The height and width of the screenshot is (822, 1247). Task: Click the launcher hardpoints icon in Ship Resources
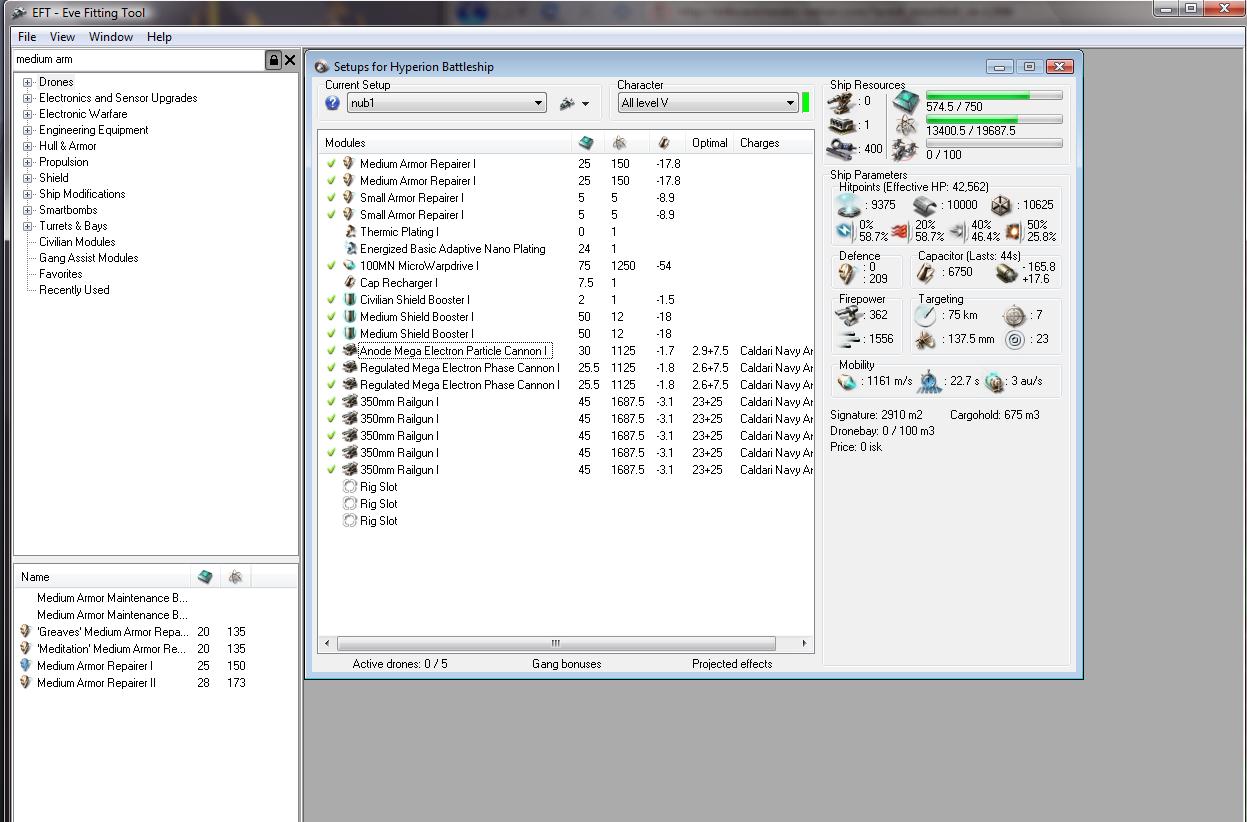click(841, 125)
